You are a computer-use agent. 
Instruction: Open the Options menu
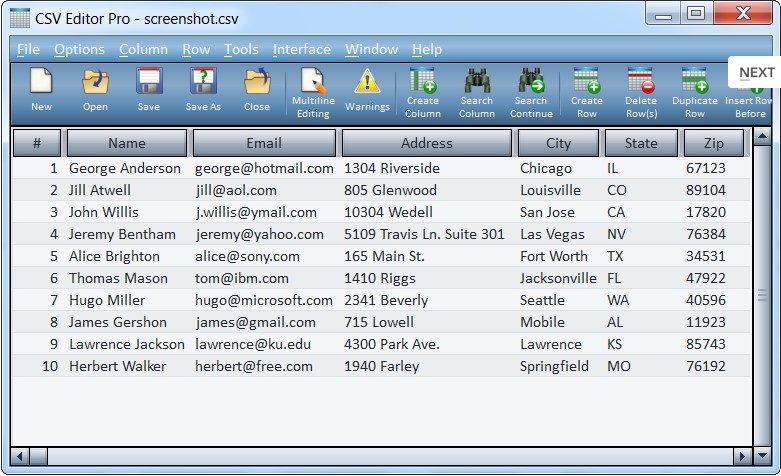click(x=79, y=49)
